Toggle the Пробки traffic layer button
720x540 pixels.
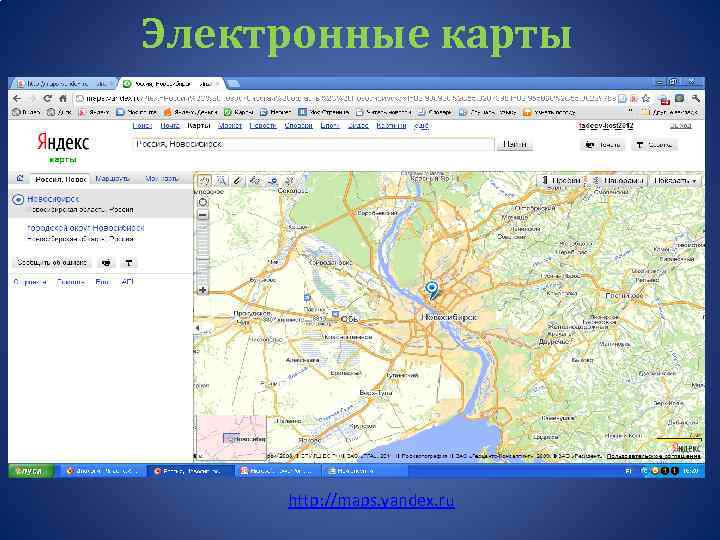(562, 181)
